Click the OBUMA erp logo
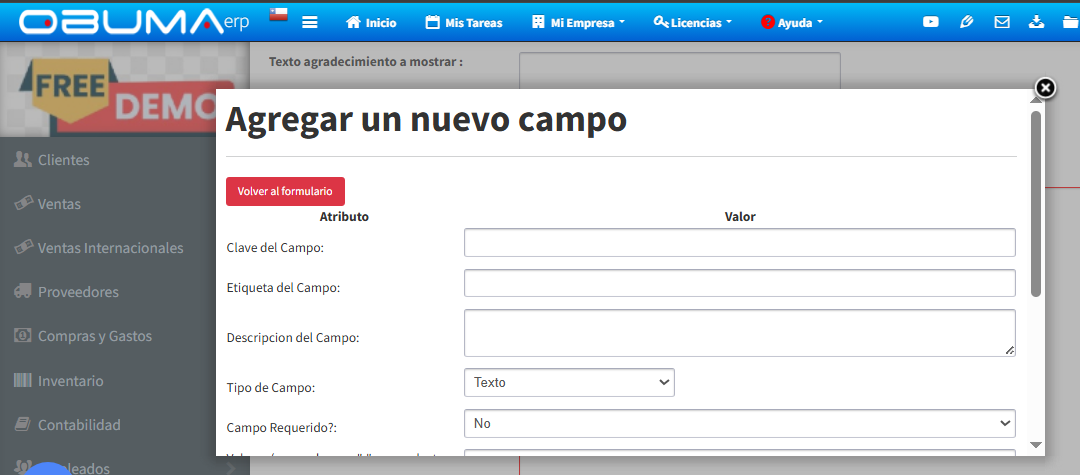Image resolution: width=1080 pixels, height=475 pixels. pyautogui.click(x=134, y=22)
